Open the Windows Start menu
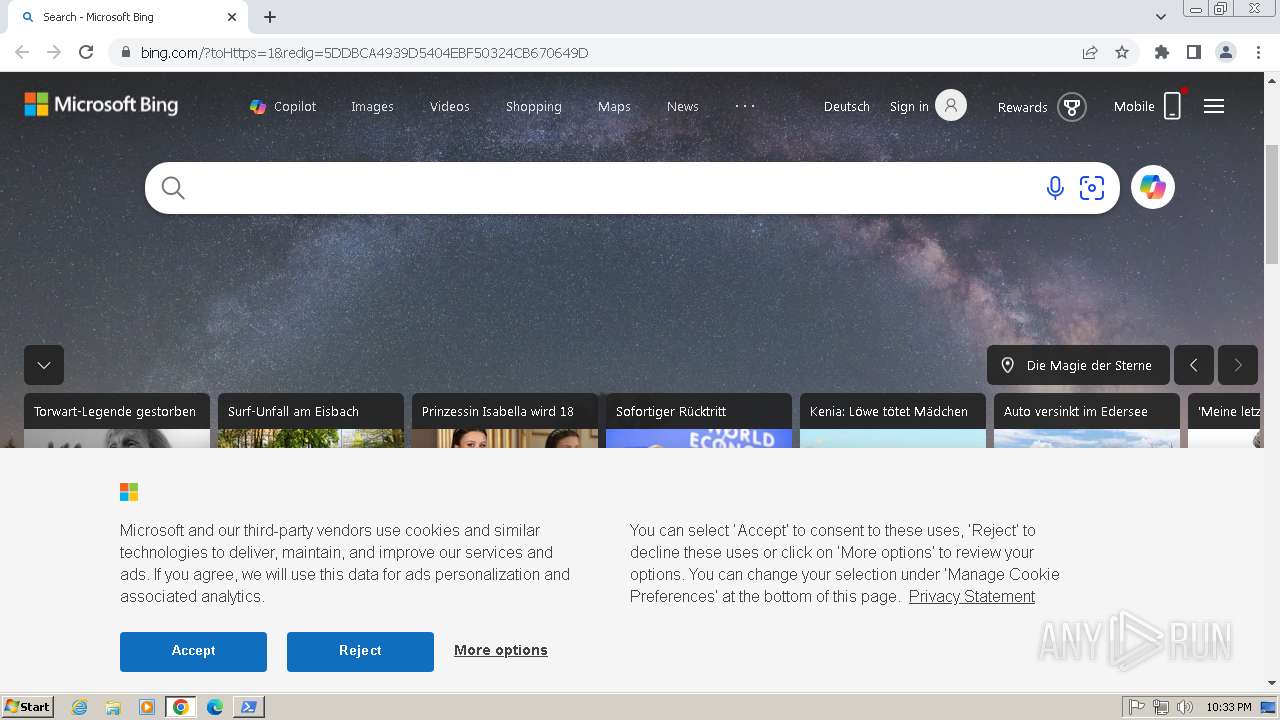The image size is (1280, 720). coord(28,707)
